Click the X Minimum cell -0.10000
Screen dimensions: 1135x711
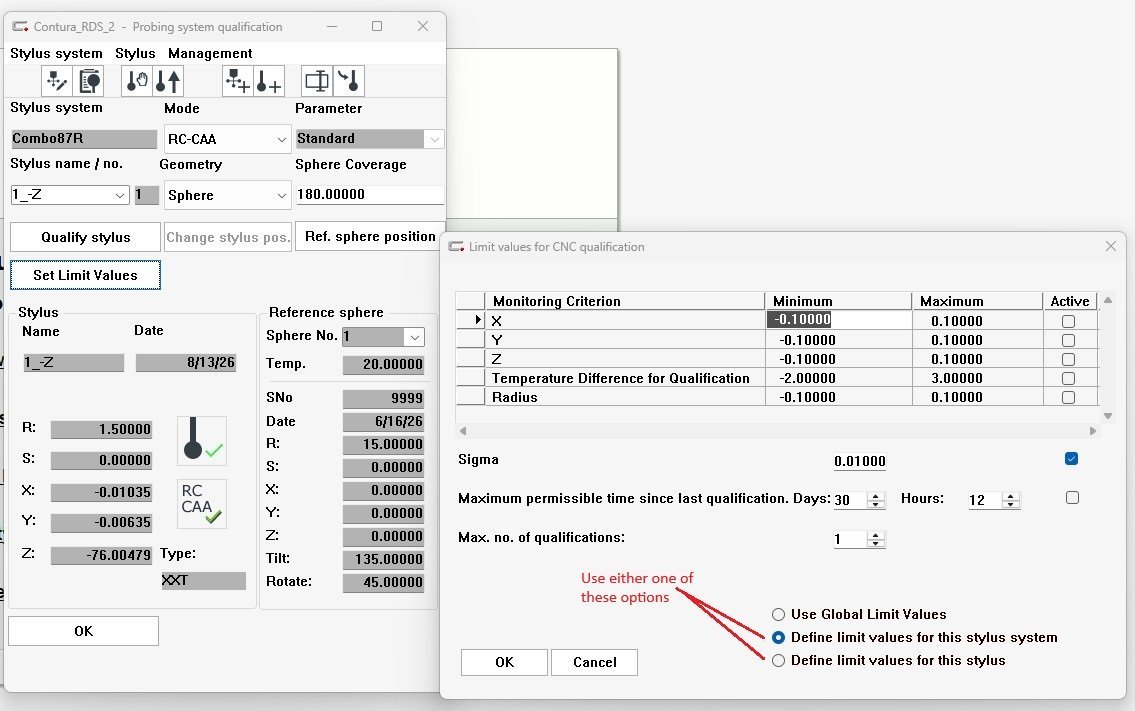[x=838, y=319]
